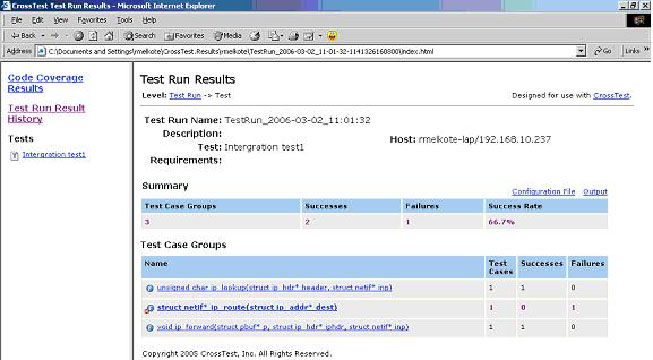This screenshot has height=360, width=653.
Task: Click the status icon beside ip_lookup row
Action: coord(150,288)
